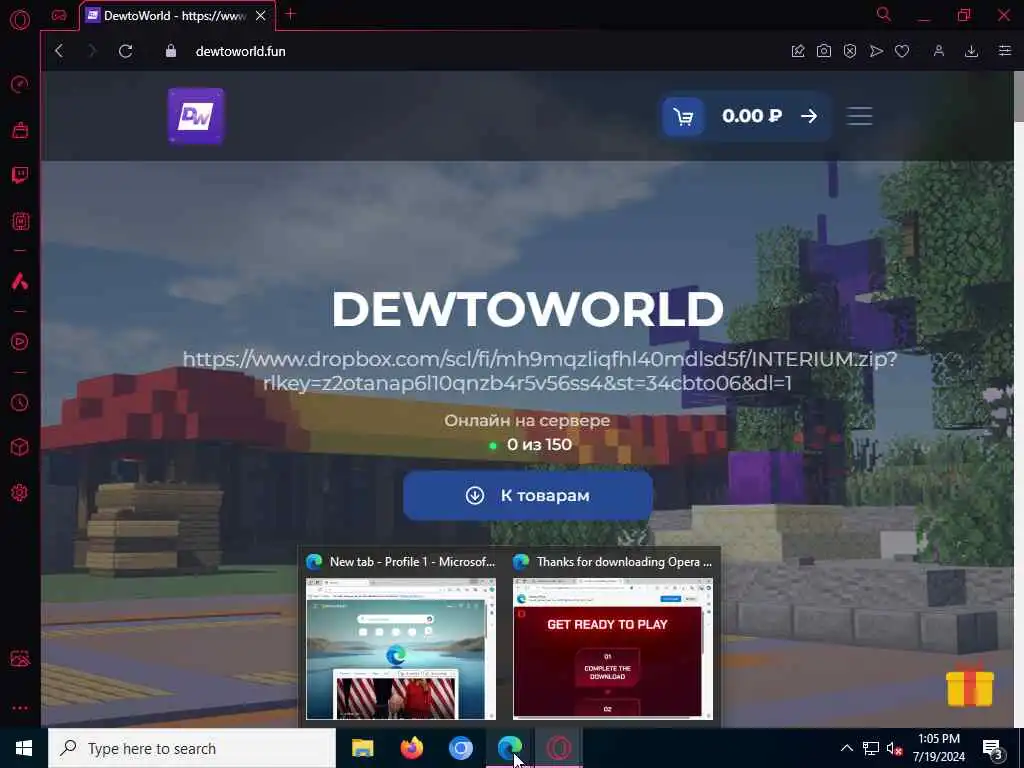
Task: Open sidebar three-dots more options
Action: (20, 707)
